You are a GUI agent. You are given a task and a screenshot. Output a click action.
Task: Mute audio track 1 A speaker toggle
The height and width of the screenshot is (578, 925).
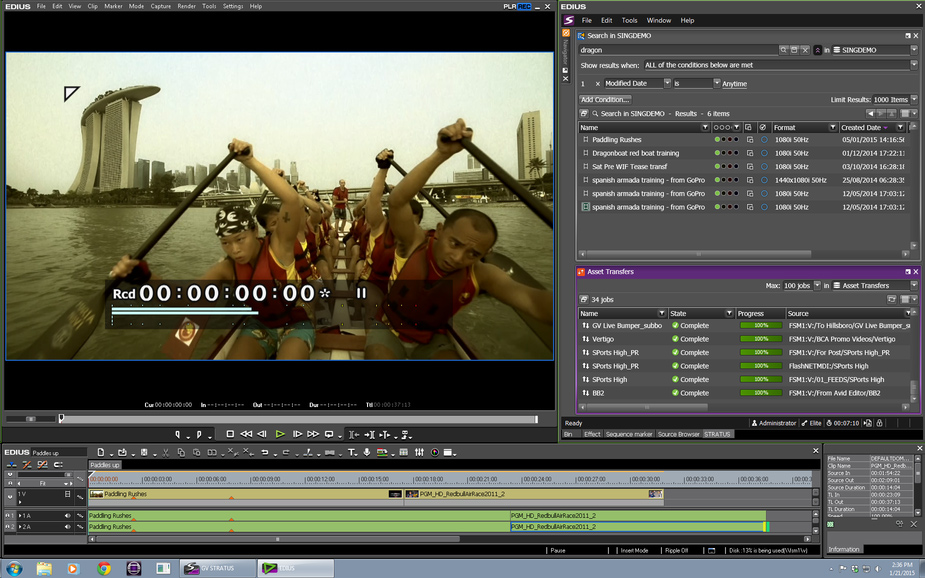coord(68,516)
